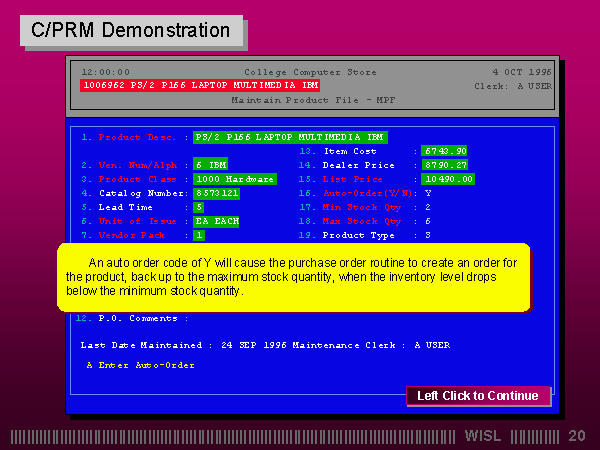The height and width of the screenshot is (450, 600).
Task: Select the Max Stock Qty value
Action: tap(428, 221)
